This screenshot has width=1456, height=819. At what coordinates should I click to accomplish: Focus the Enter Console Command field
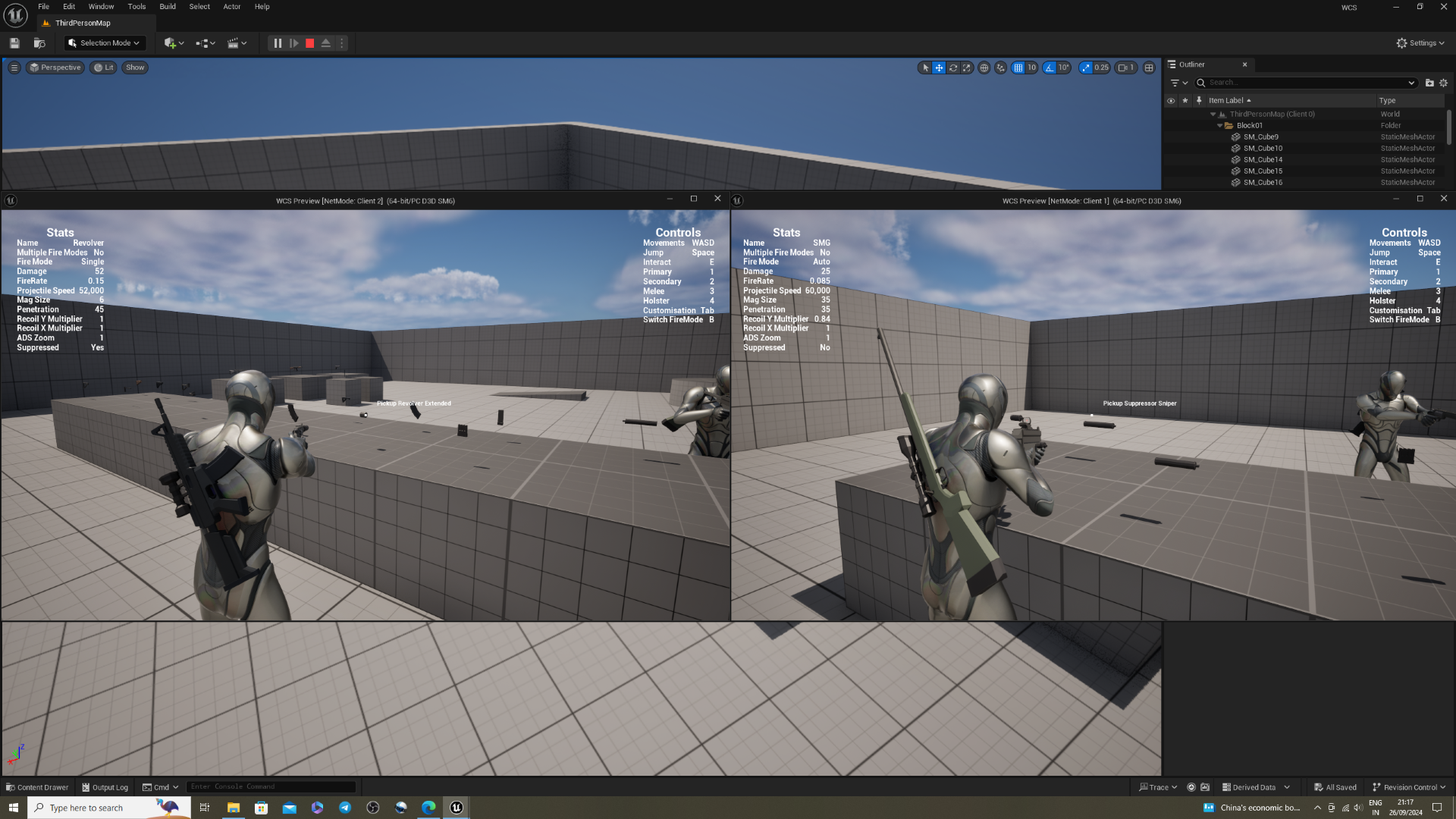pyautogui.click(x=271, y=787)
